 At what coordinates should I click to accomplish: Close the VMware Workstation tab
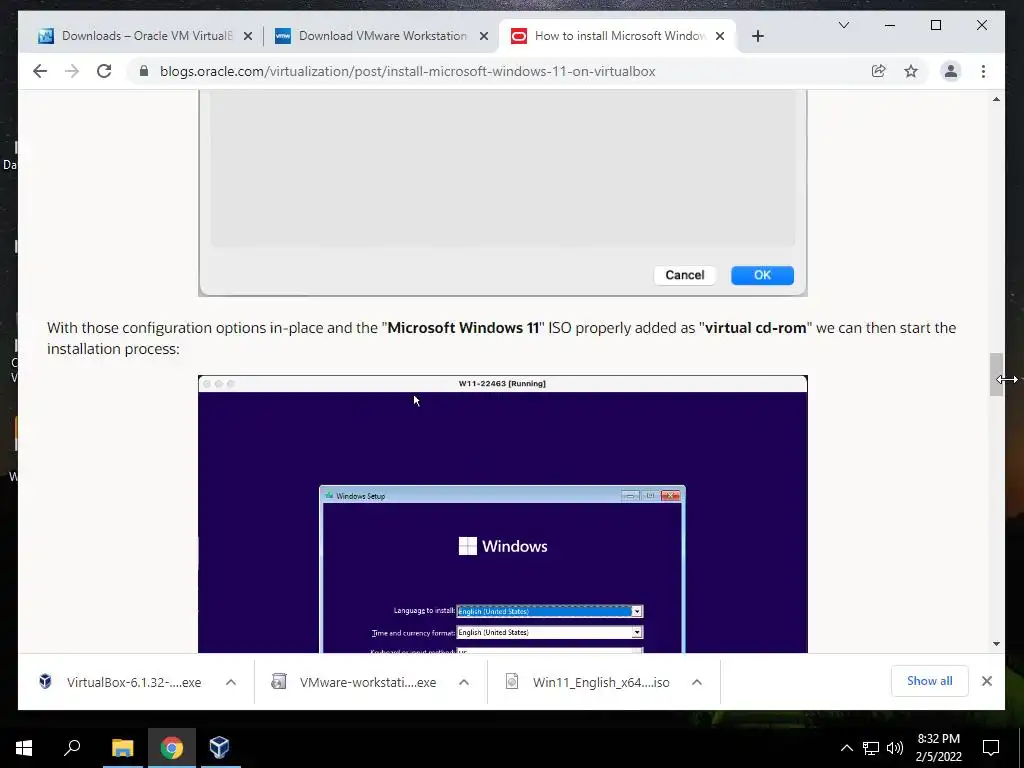pyautogui.click(x=484, y=36)
